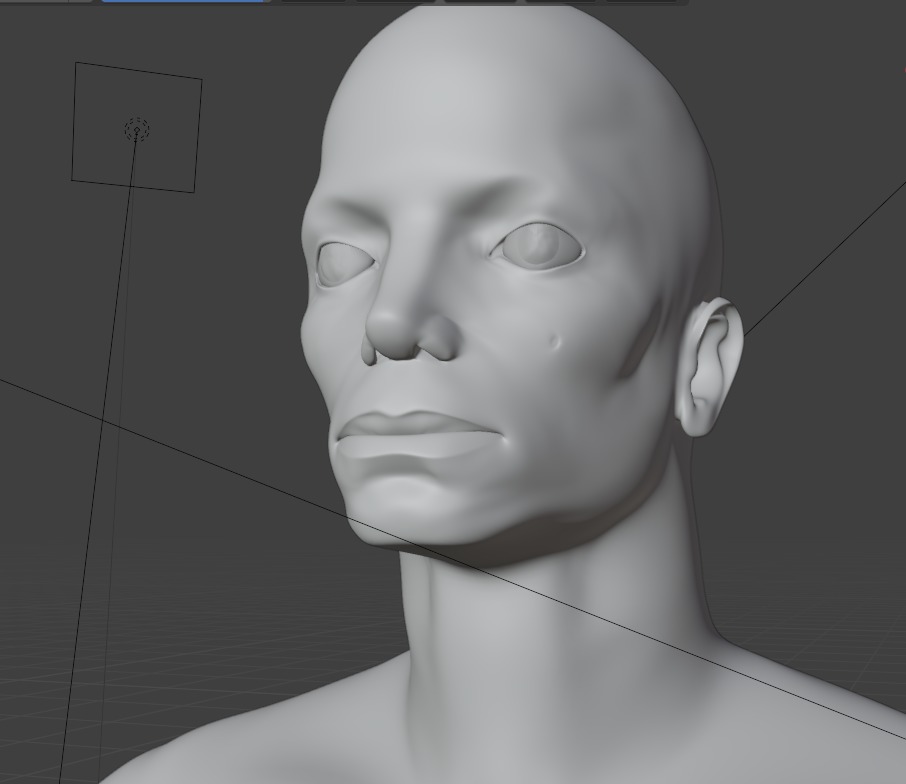Click the head model's ear
Viewport: 906px width, 784px height.
click(709, 367)
